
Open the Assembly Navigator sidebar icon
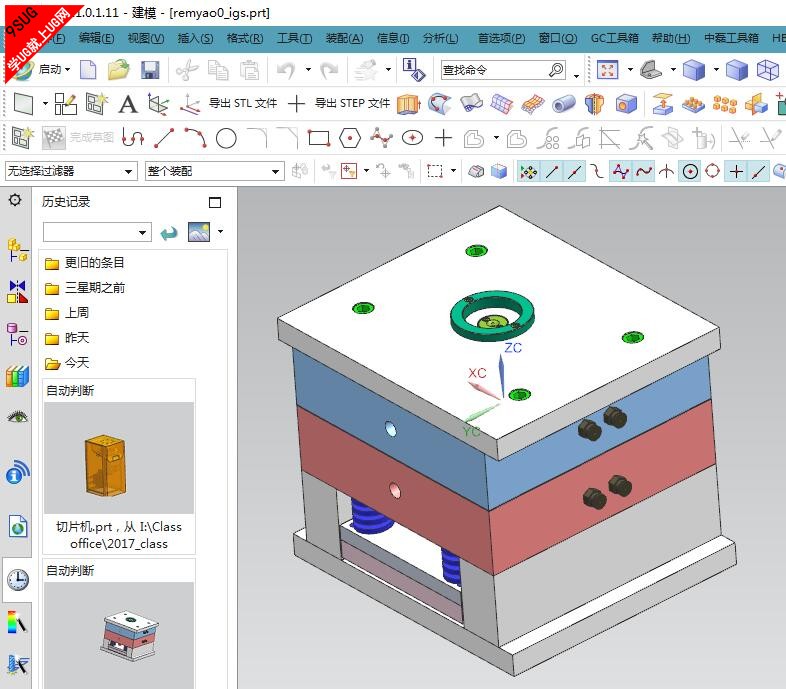tap(18, 250)
